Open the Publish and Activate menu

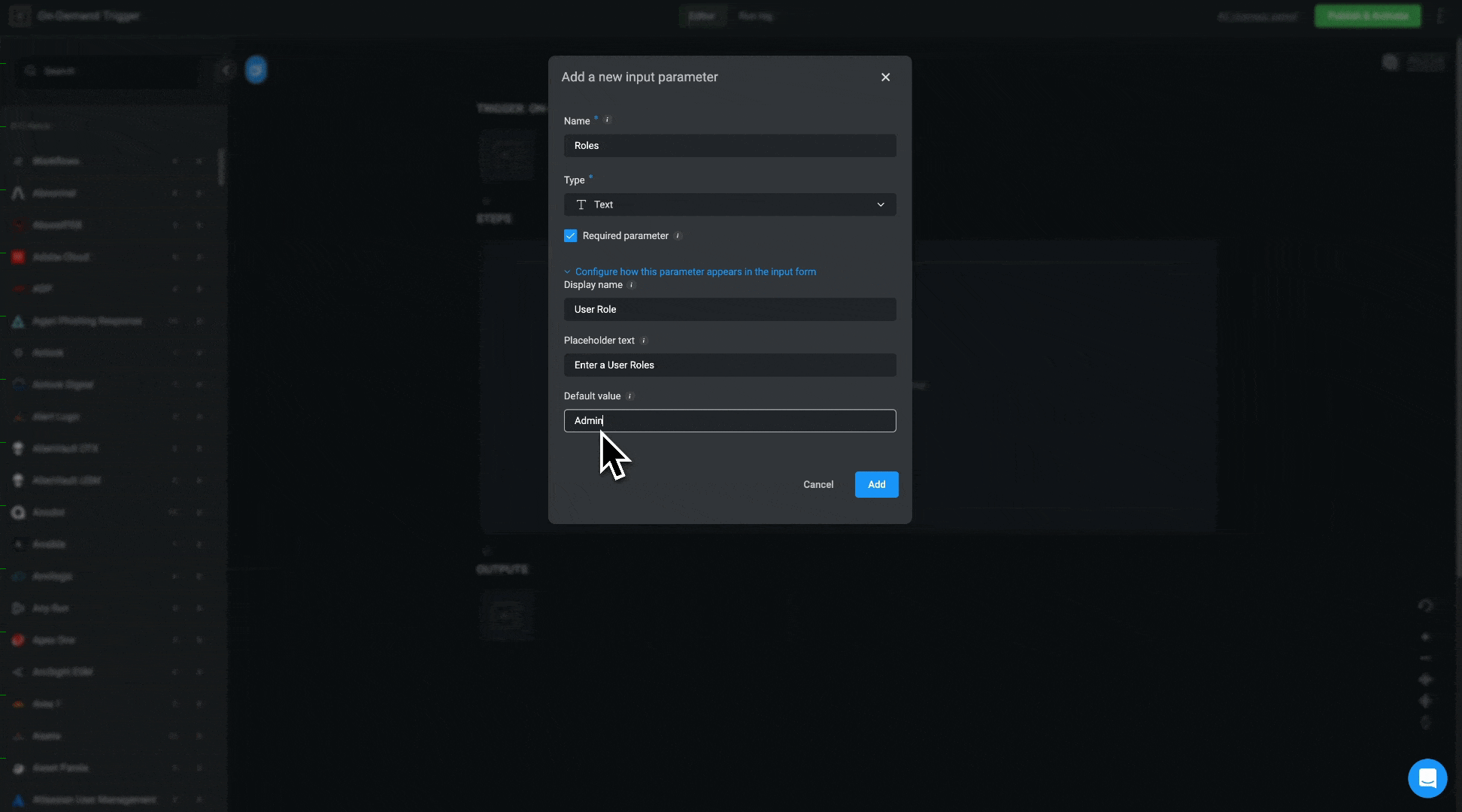pyautogui.click(x=1367, y=16)
